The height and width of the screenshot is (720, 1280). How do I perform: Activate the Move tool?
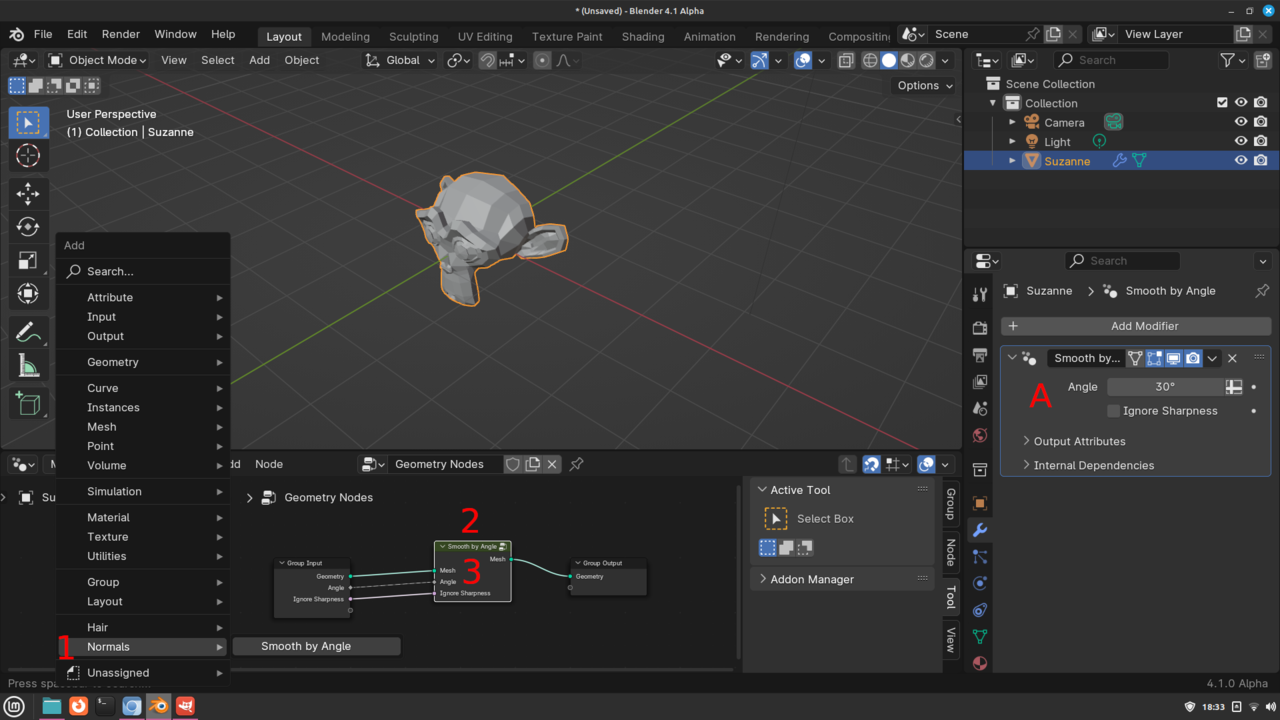pos(28,193)
